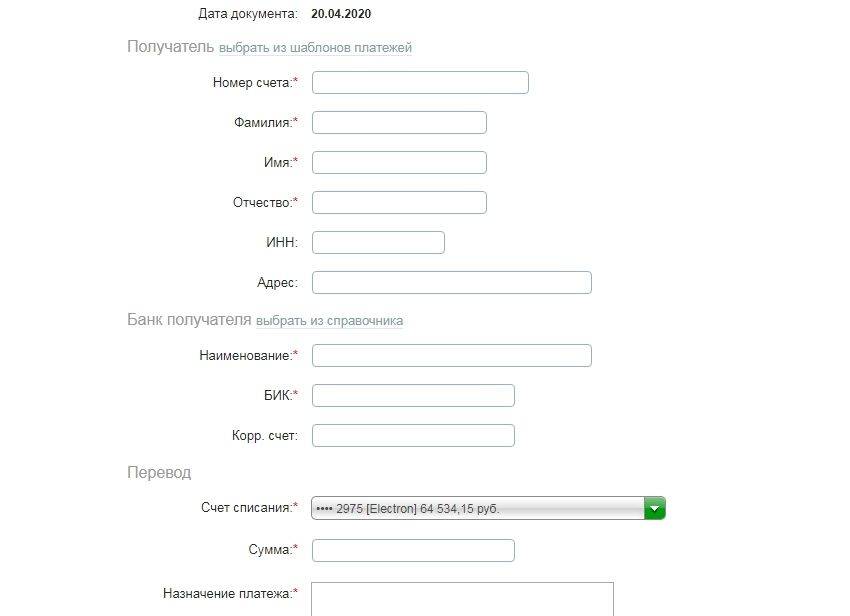The height and width of the screenshot is (616, 850).
Task: Click the Банк получателя section heading
Action: point(188,320)
